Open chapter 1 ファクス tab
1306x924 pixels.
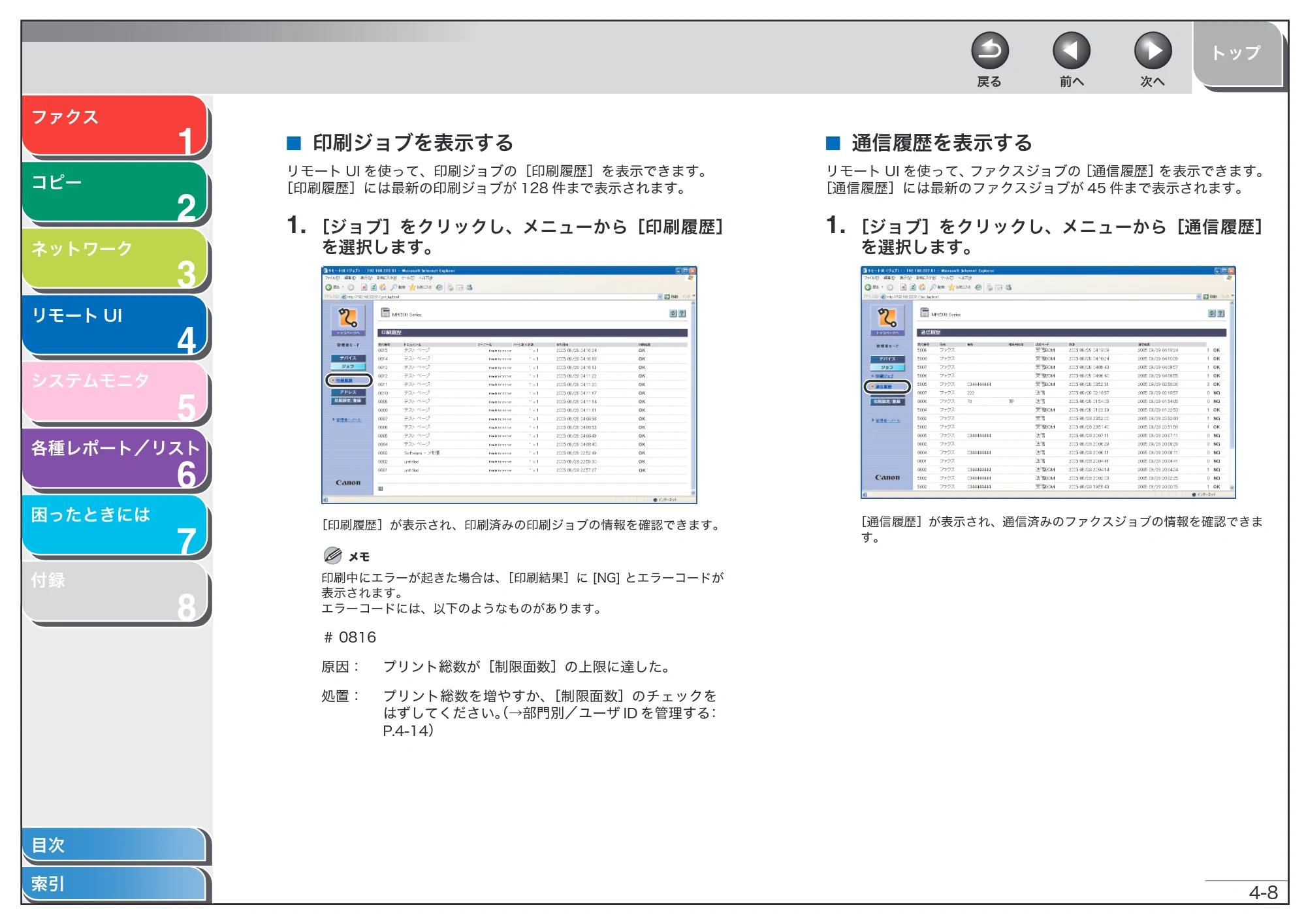pyautogui.click(x=115, y=126)
